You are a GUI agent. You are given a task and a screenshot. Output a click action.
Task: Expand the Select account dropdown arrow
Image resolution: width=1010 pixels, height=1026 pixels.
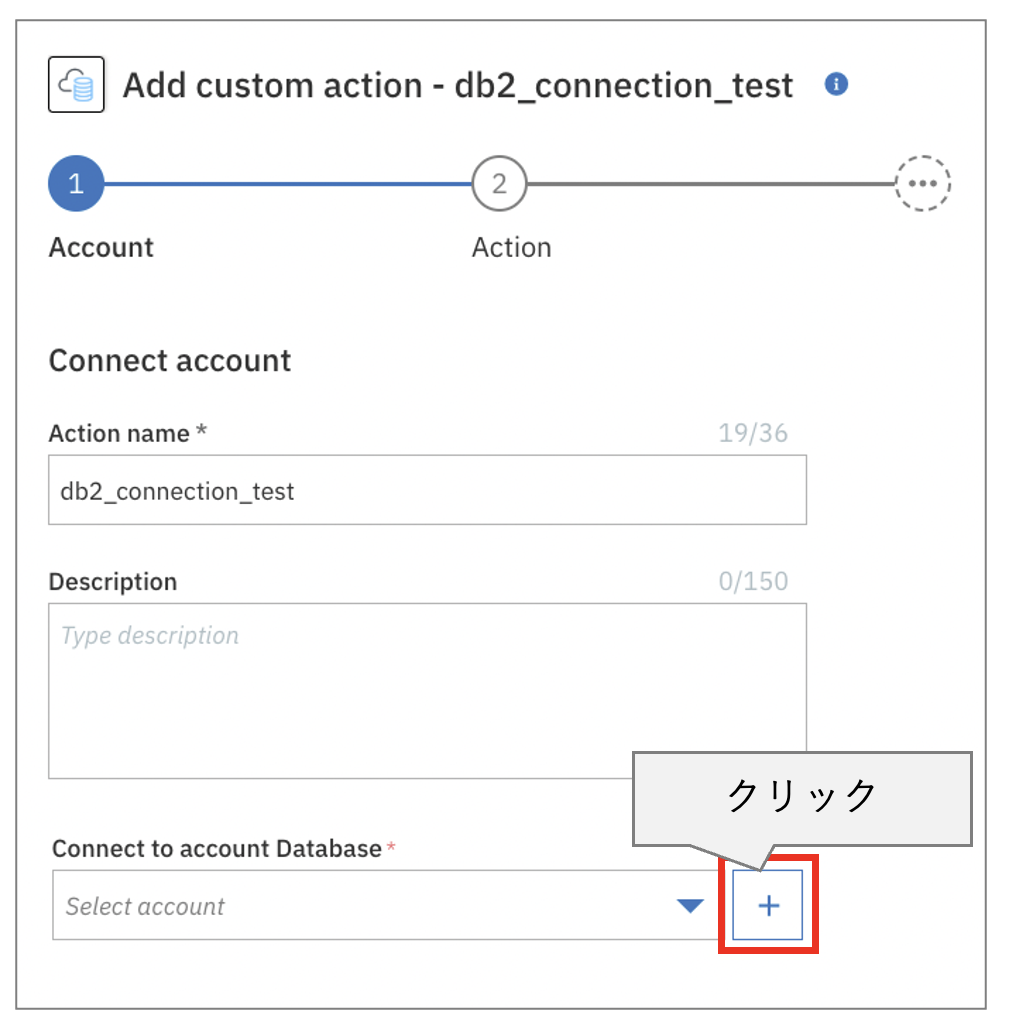click(x=690, y=906)
